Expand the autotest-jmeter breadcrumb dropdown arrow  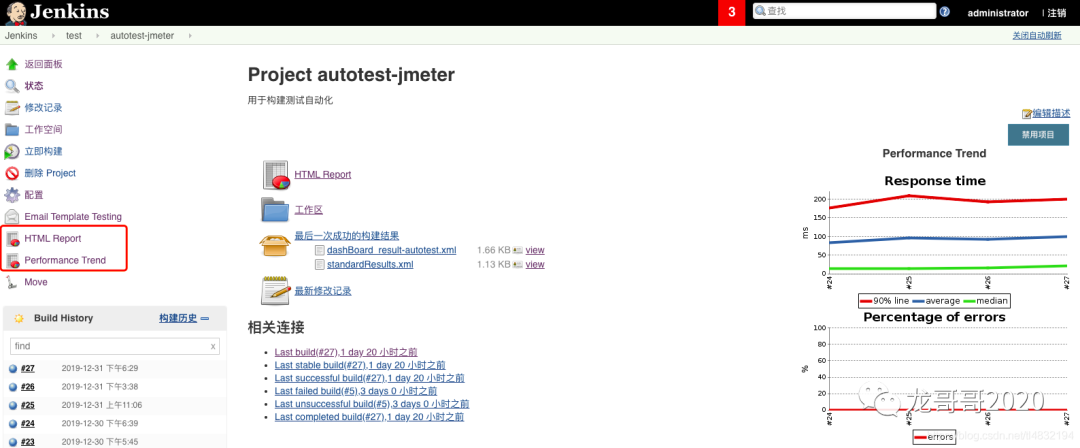pyautogui.click(x=189, y=36)
